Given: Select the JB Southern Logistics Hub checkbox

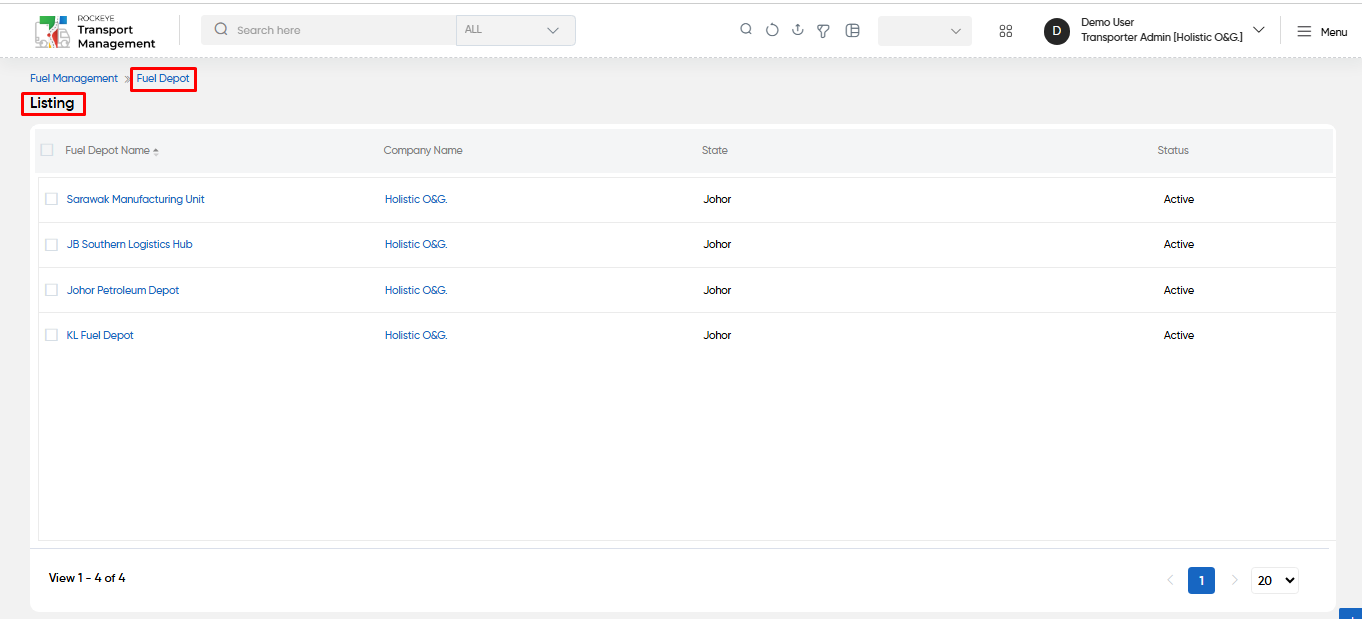Looking at the screenshot, I should (52, 244).
